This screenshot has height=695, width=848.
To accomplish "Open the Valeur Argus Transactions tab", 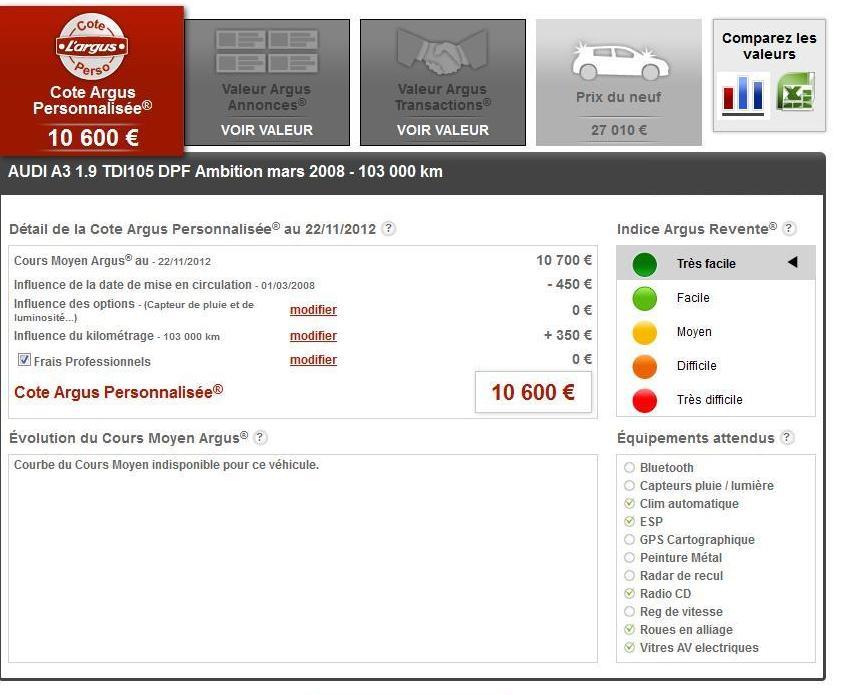I will 443,82.
